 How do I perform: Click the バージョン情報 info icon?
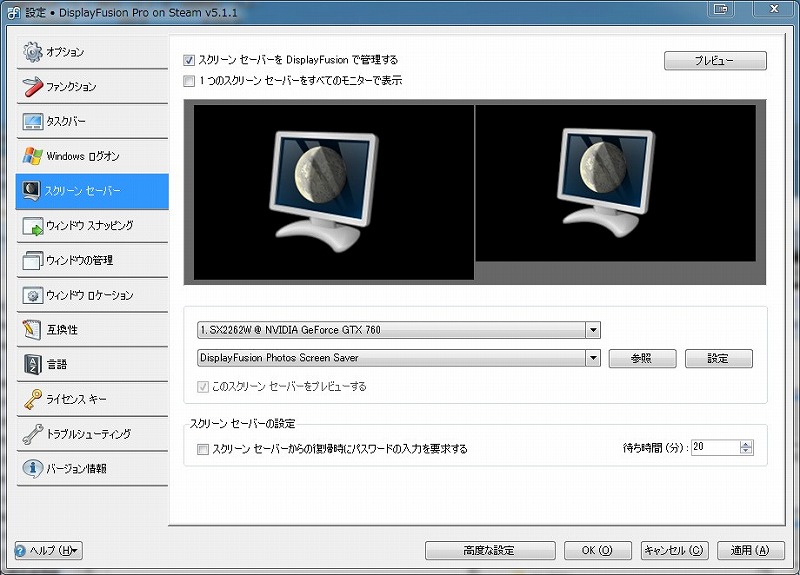point(33,468)
